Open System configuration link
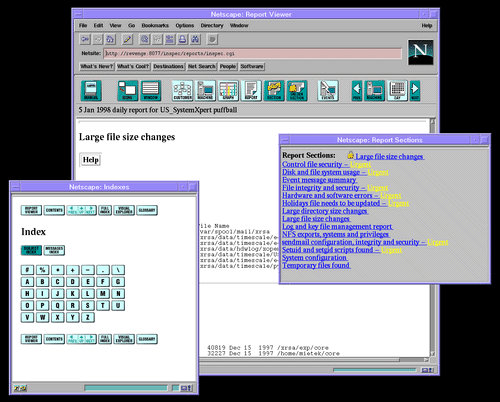Image resolution: width=500 pixels, height=402 pixels. click(x=314, y=258)
